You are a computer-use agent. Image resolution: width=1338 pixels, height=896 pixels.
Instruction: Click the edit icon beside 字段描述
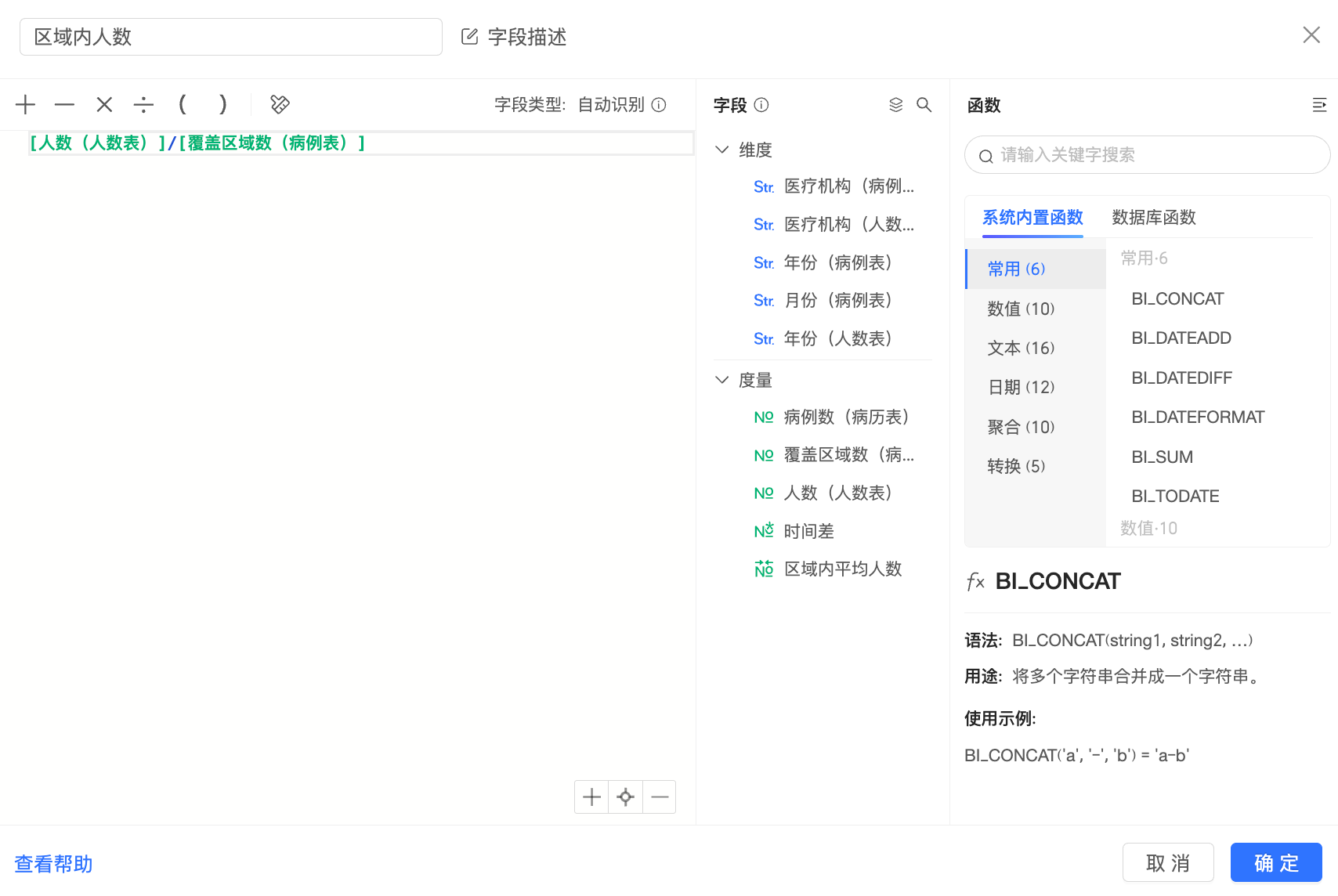tap(469, 37)
